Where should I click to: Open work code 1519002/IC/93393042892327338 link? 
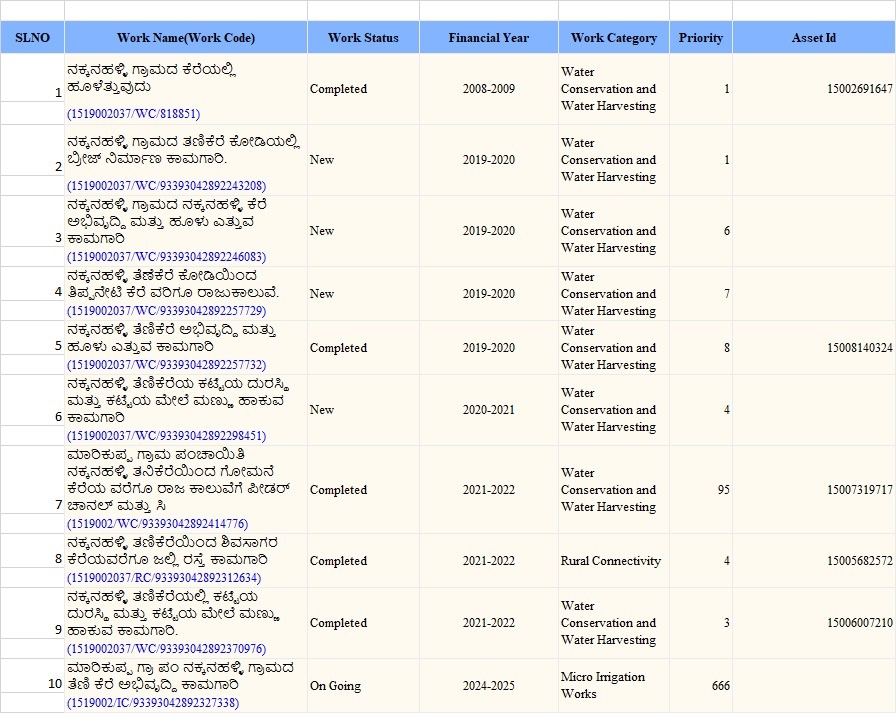153,703
